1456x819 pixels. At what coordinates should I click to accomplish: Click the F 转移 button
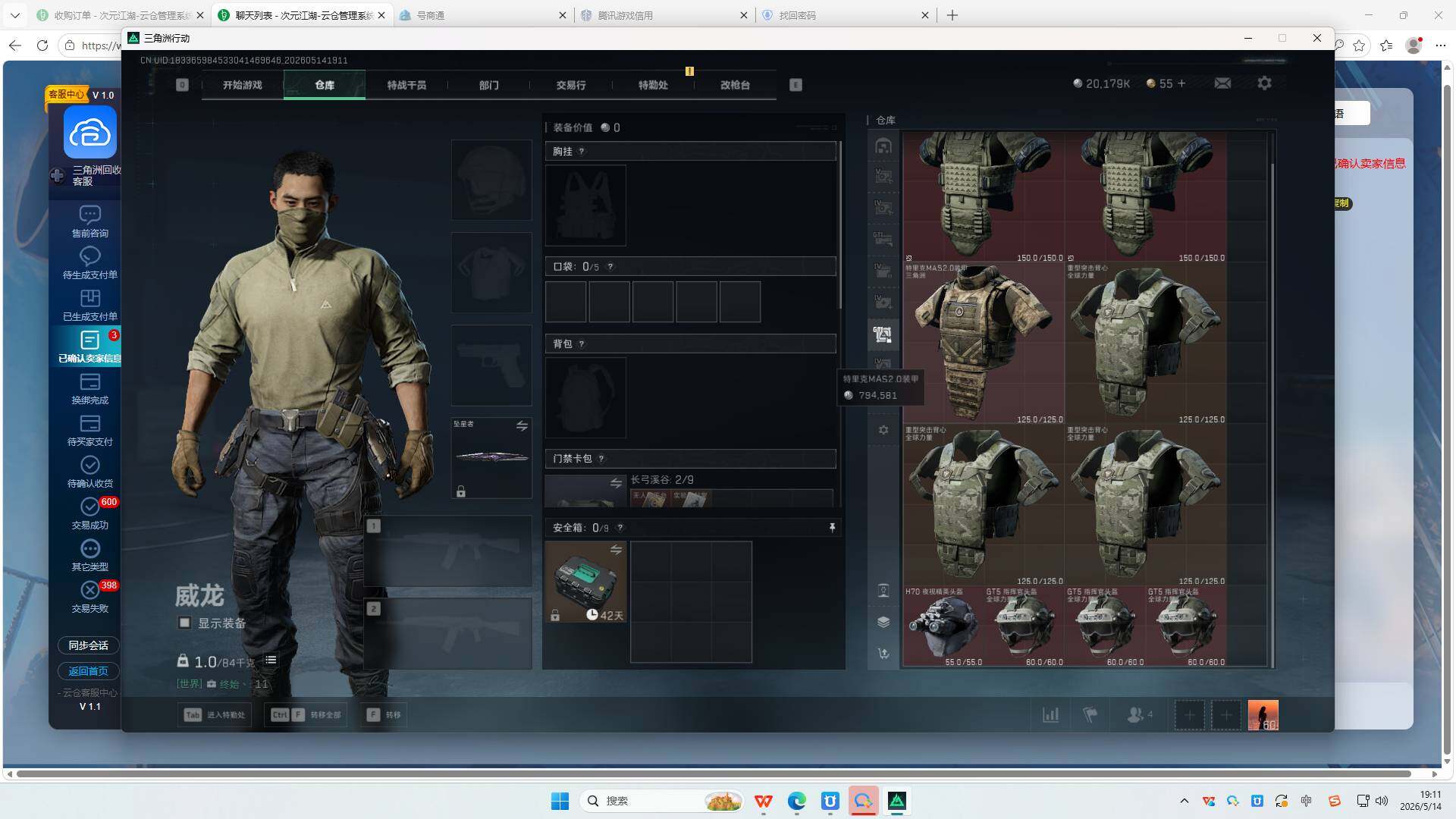pyautogui.click(x=384, y=714)
